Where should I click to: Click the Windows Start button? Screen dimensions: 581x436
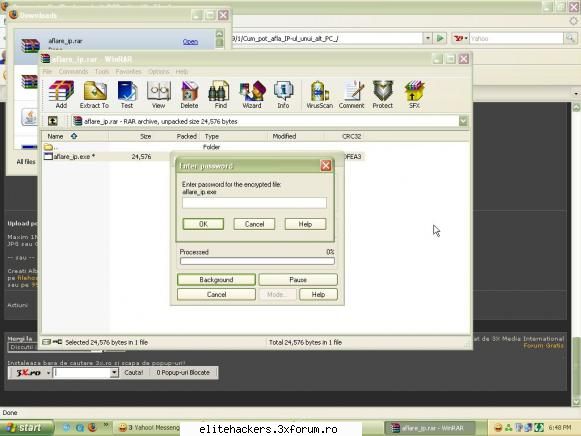(24, 428)
